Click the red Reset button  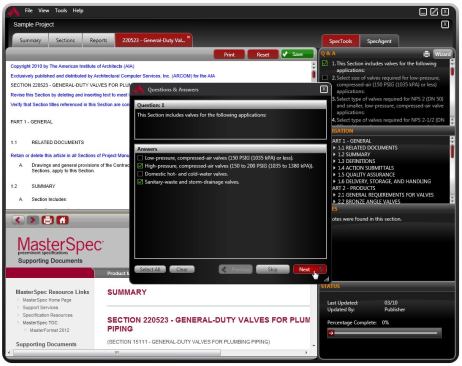point(263,54)
